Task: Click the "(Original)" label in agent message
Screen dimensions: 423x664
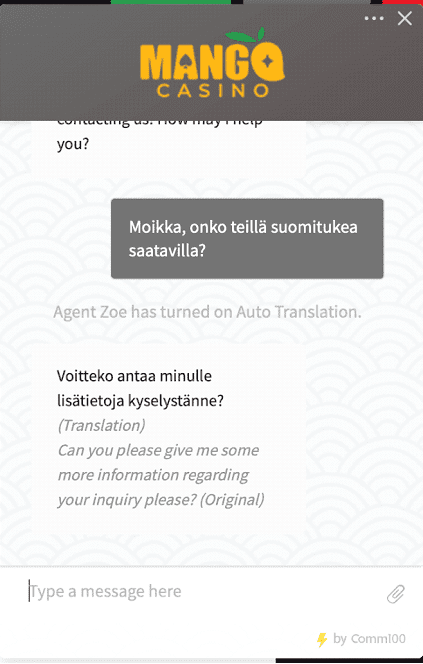Action: pyautogui.click(x=232, y=500)
